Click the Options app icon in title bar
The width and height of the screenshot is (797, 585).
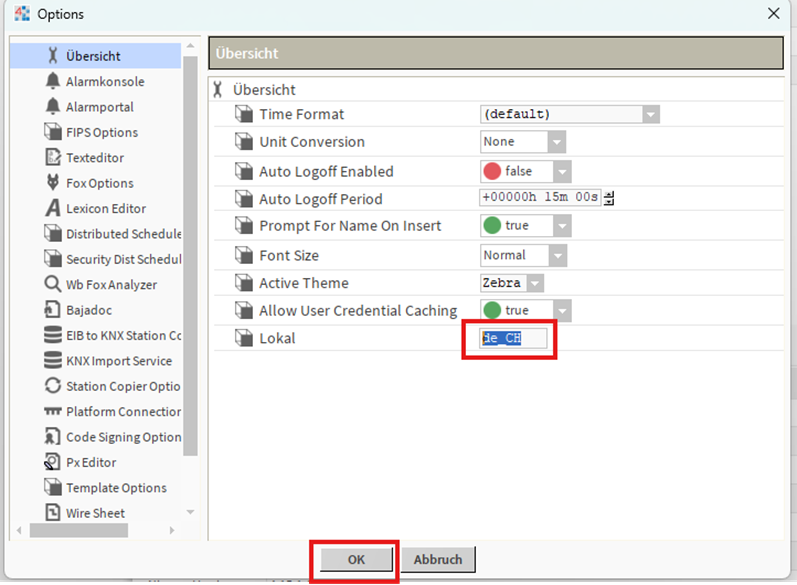tap(22, 13)
